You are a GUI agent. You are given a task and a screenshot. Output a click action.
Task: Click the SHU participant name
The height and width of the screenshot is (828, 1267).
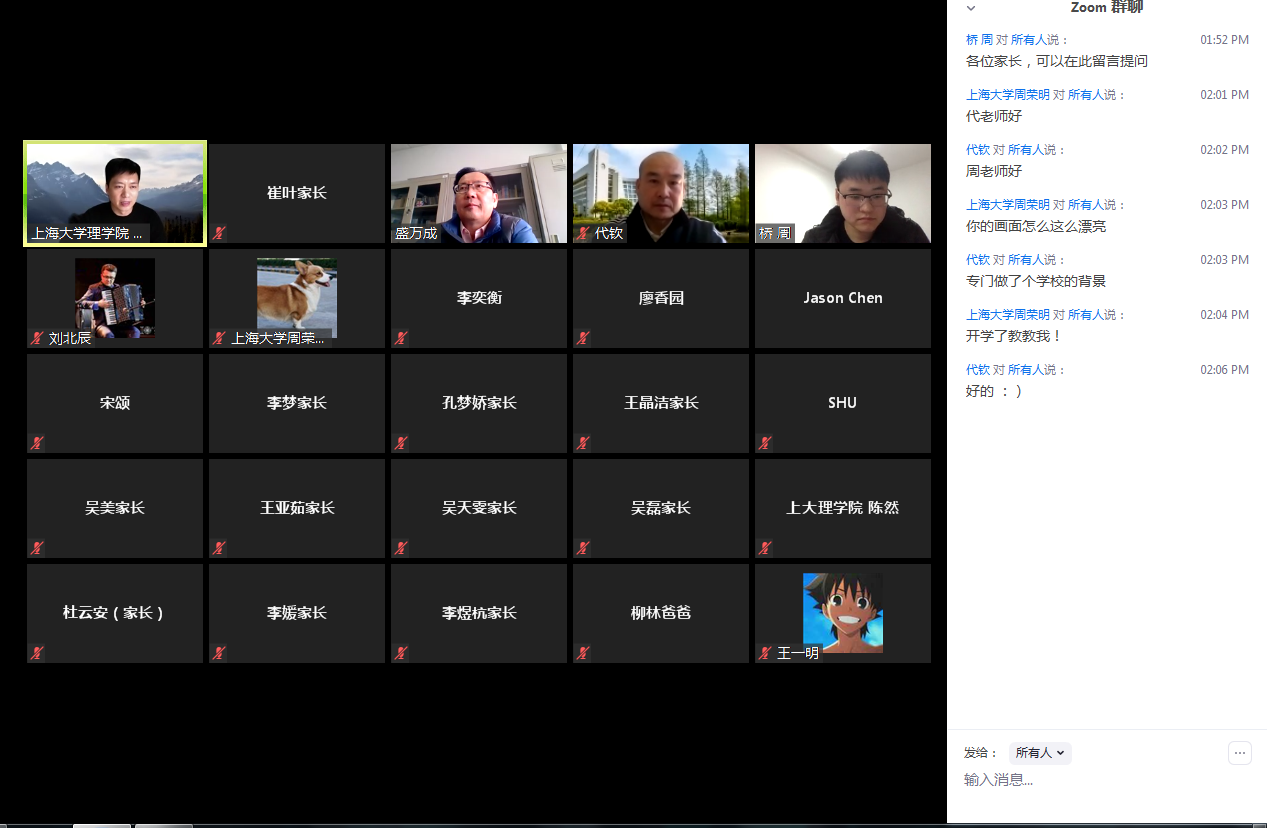[x=843, y=403]
